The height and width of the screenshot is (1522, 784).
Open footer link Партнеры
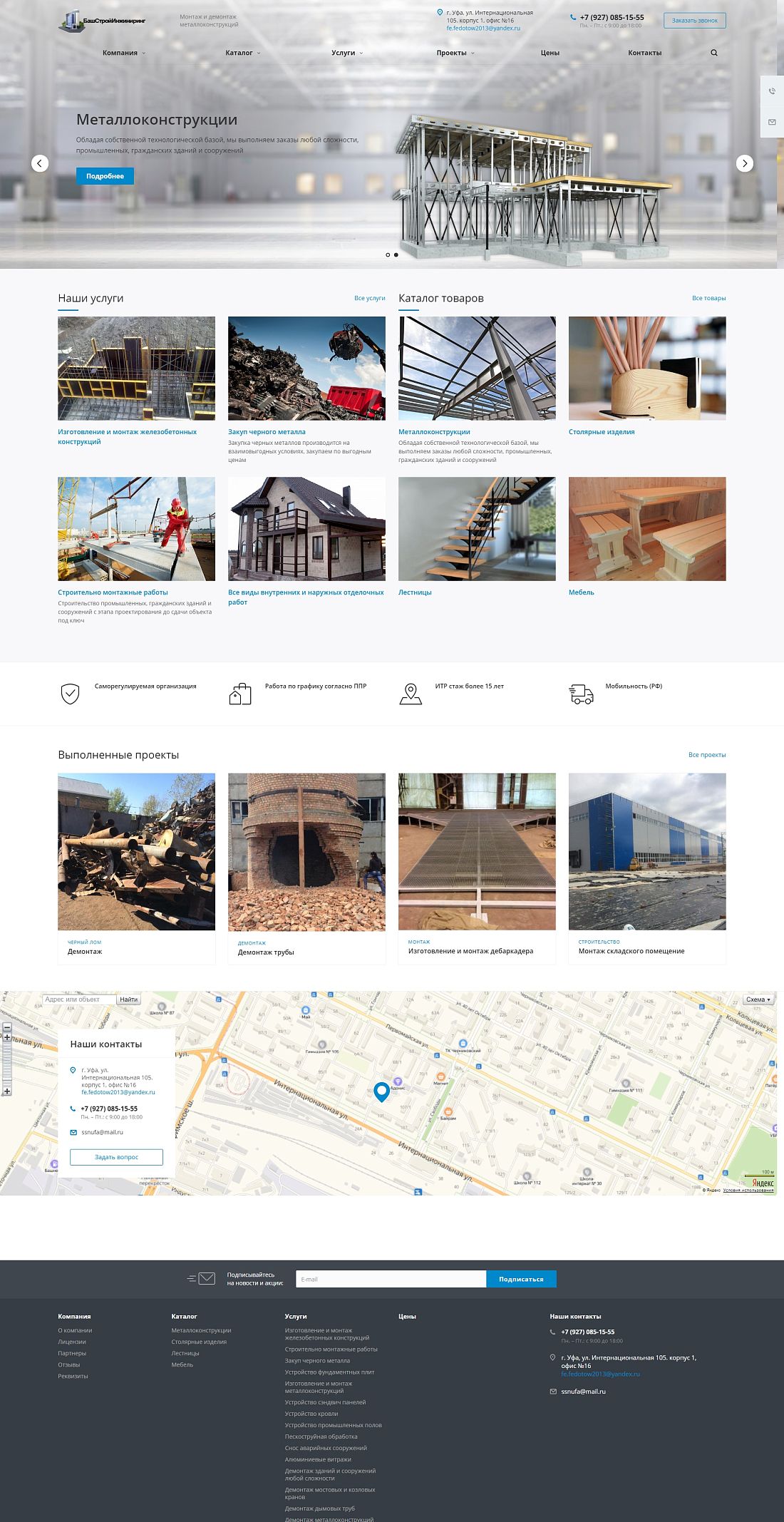pyautogui.click(x=72, y=1353)
